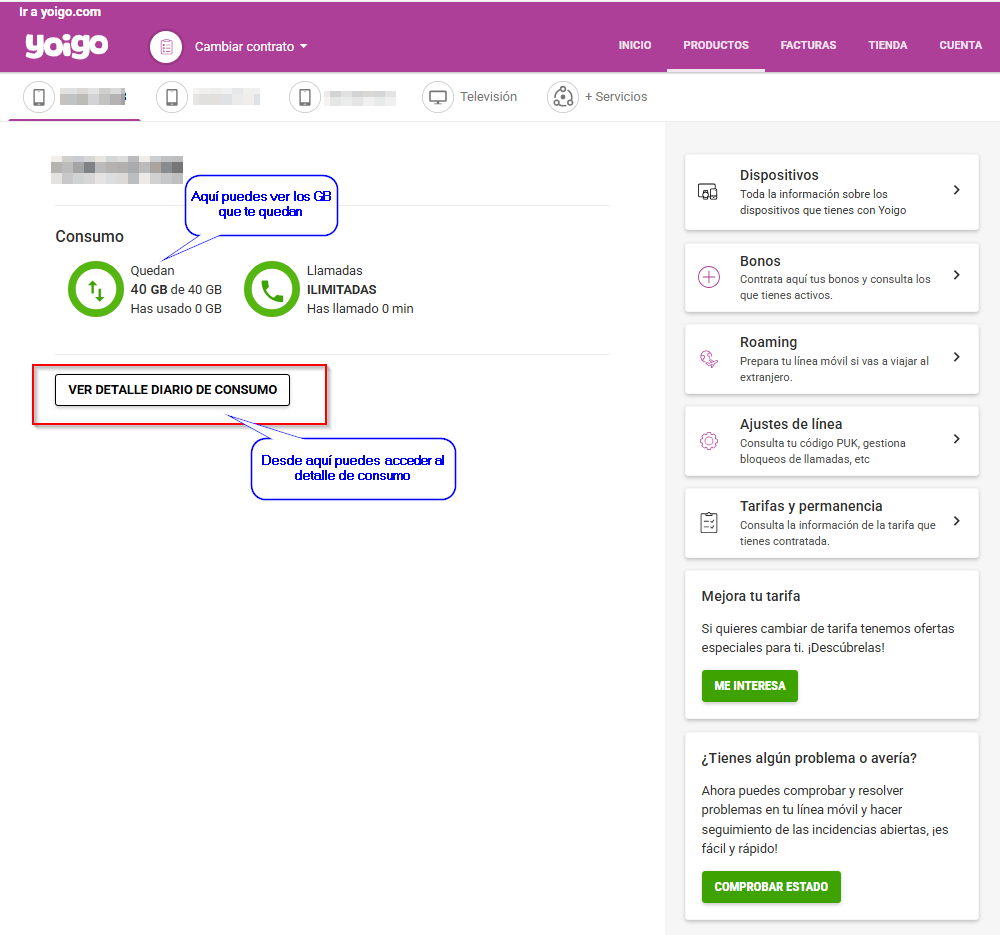This screenshot has width=1000, height=935.
Task: Click the Dispositivos devices icon
Action: coord(708,193)
